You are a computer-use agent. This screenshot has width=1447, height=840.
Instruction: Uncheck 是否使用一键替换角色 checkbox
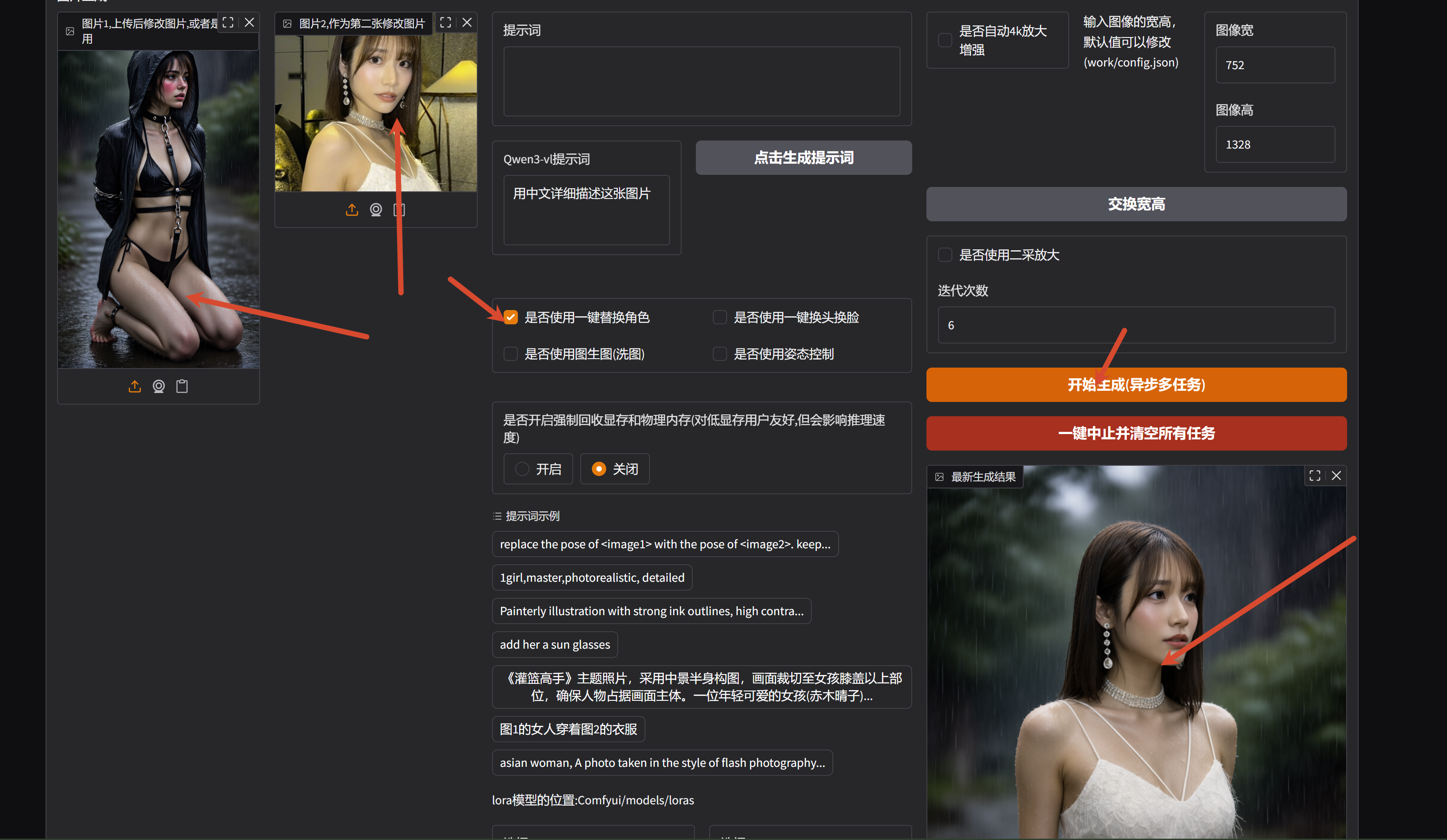pyautogui.click(x=510, y=318)
